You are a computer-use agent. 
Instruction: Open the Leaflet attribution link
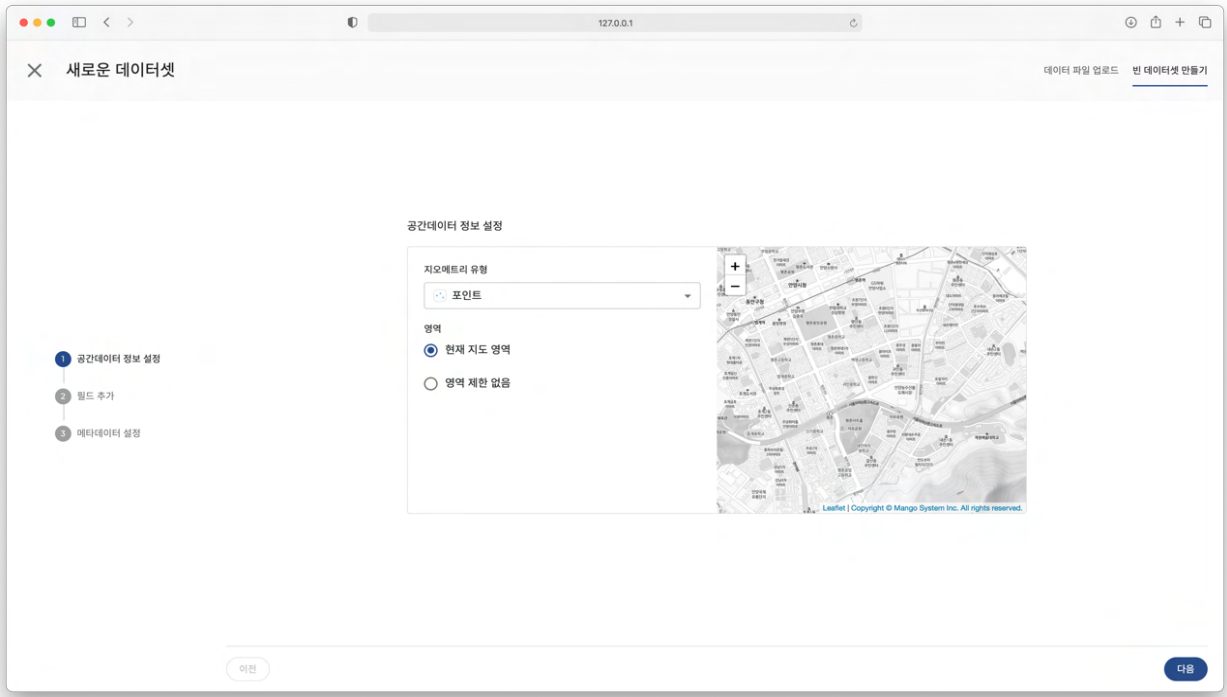[833, 508]
